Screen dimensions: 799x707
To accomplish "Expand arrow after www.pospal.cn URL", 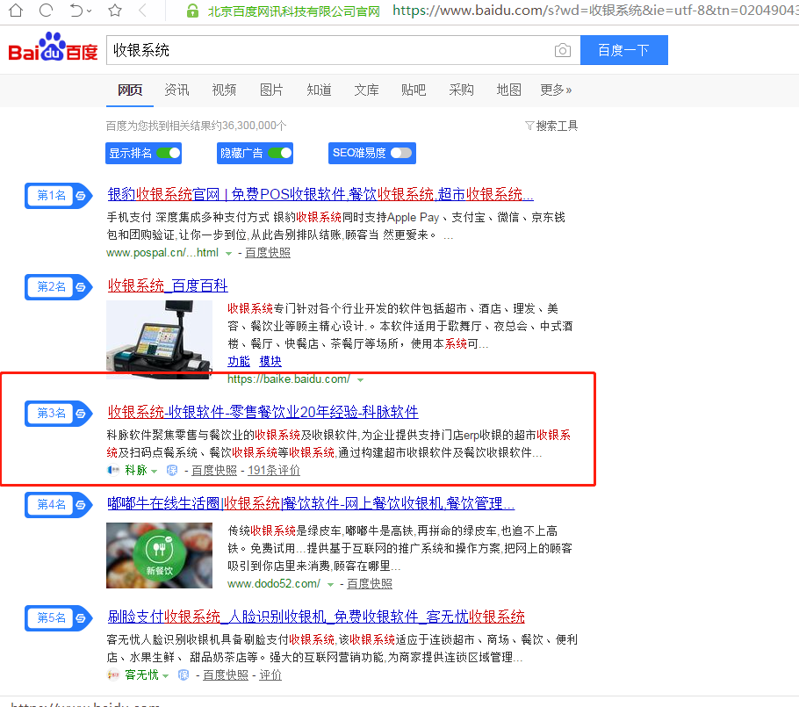I will tap(229, 253).
